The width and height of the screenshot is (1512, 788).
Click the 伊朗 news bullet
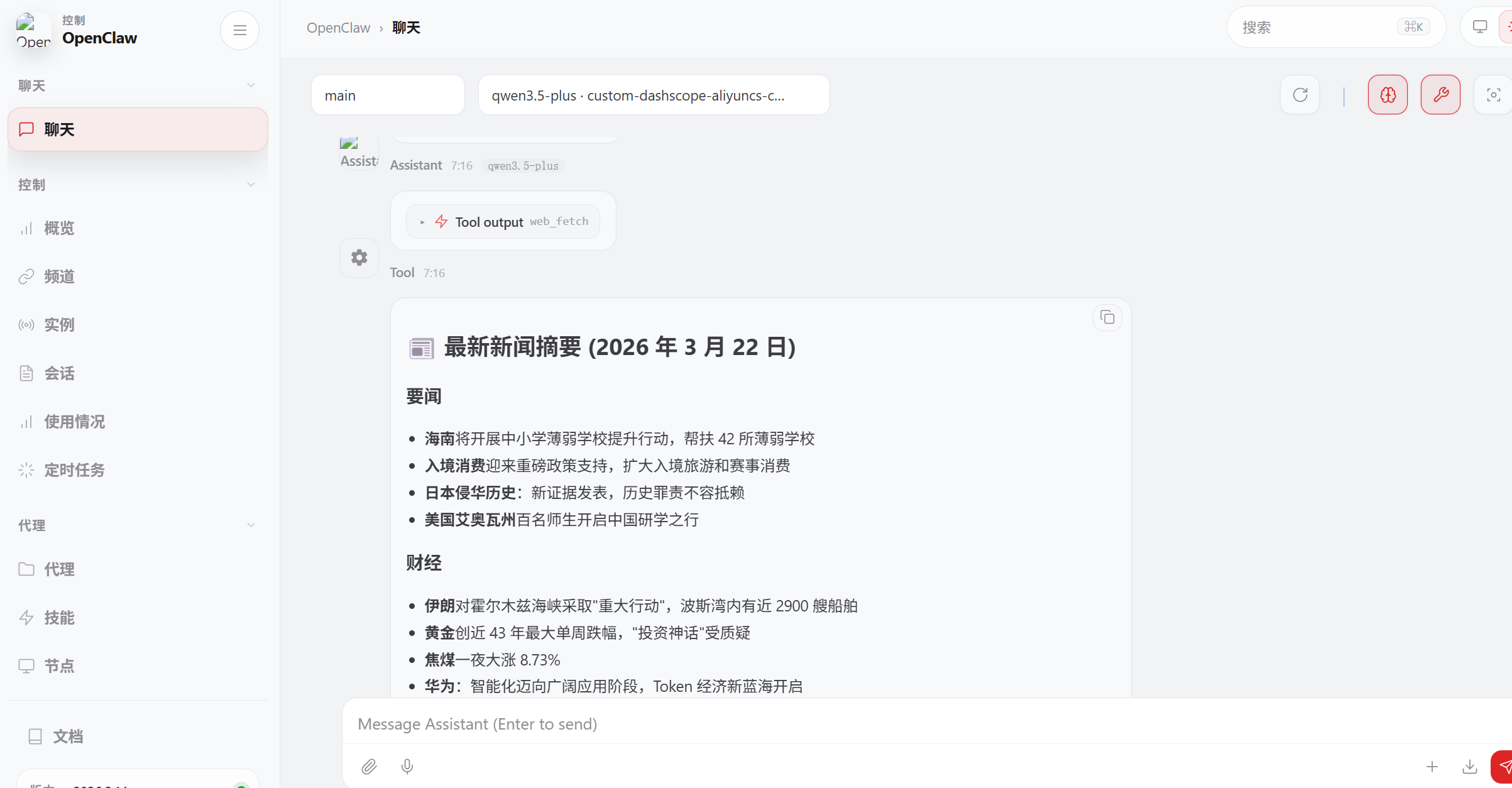(x=641, y=606)
